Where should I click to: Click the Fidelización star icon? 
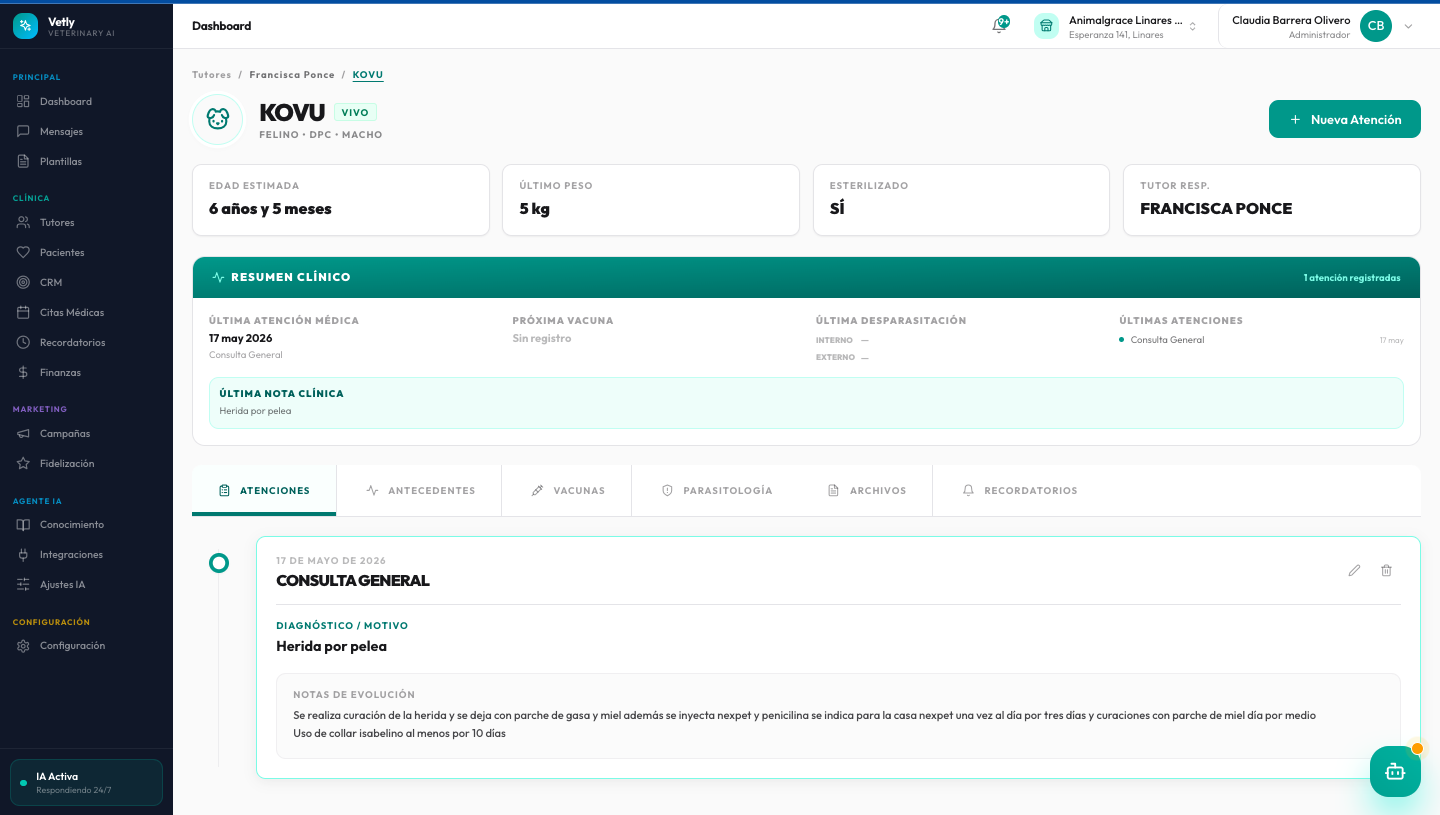coord(23,463)
